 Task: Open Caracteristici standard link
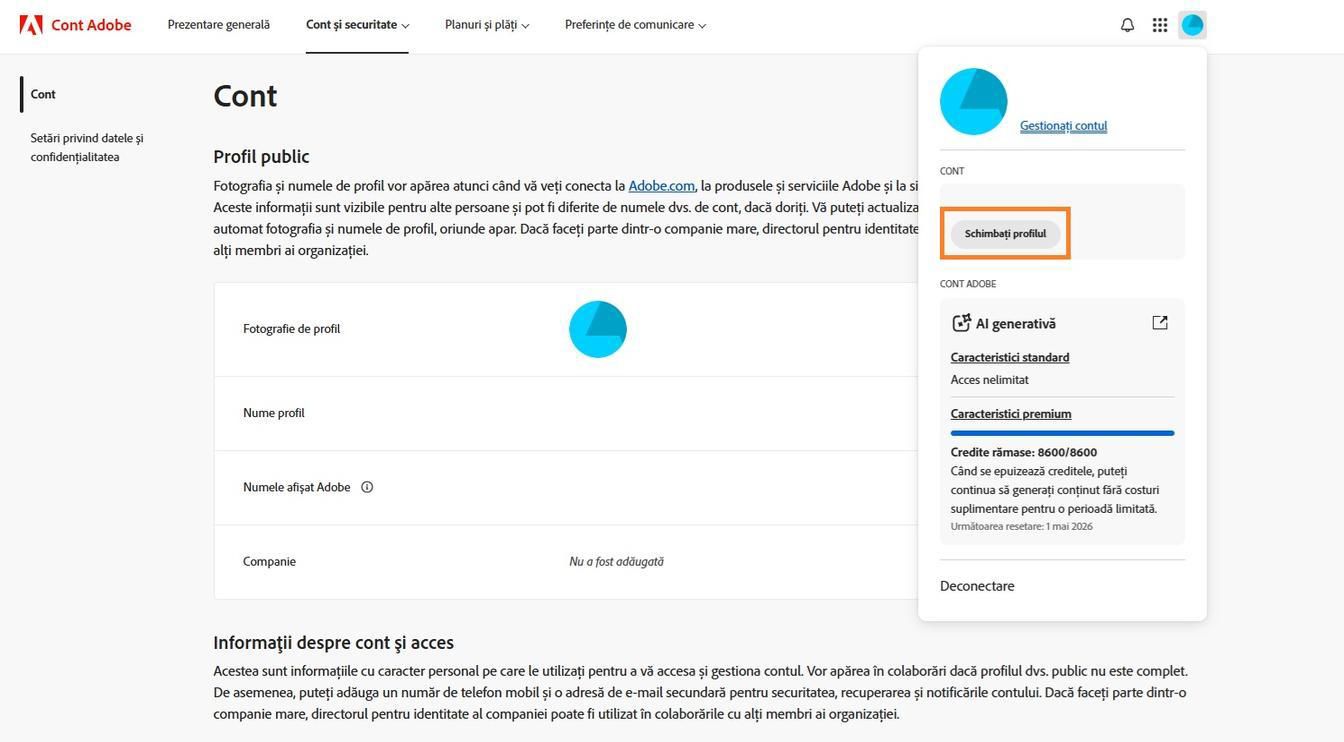point(1010,358)
